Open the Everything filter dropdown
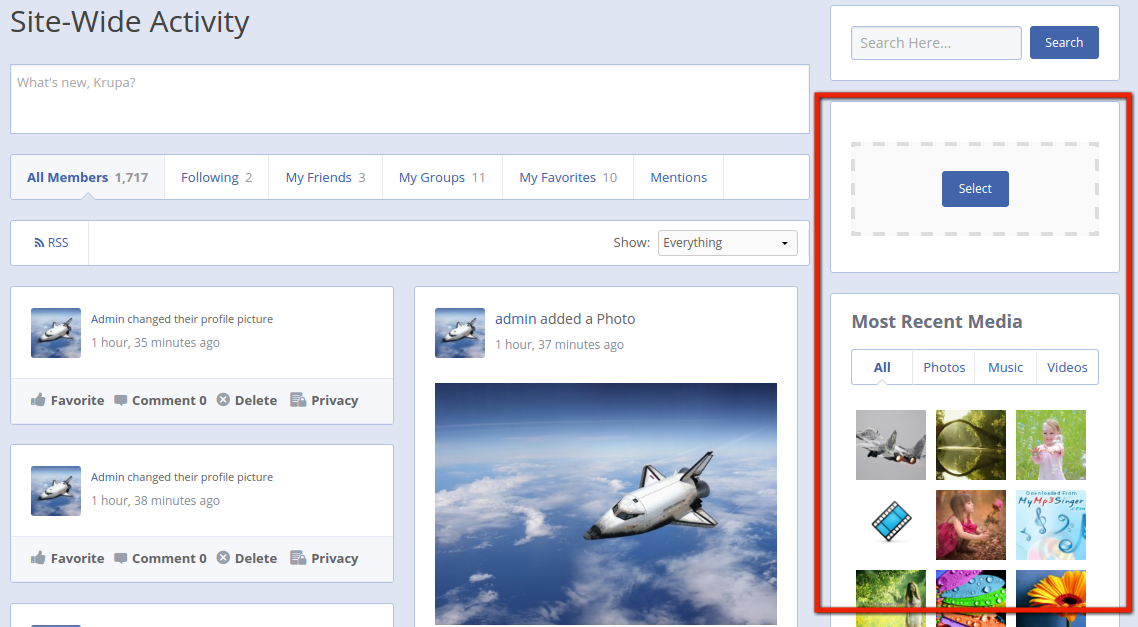 click(x=727, y=242)
